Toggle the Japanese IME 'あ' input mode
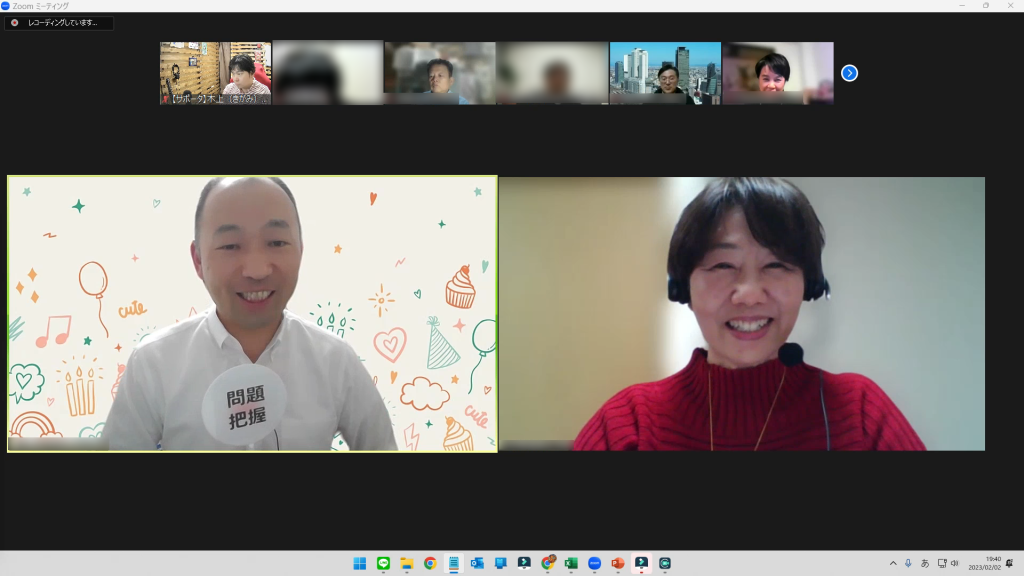1024x576 pixels. coord(925,563)
